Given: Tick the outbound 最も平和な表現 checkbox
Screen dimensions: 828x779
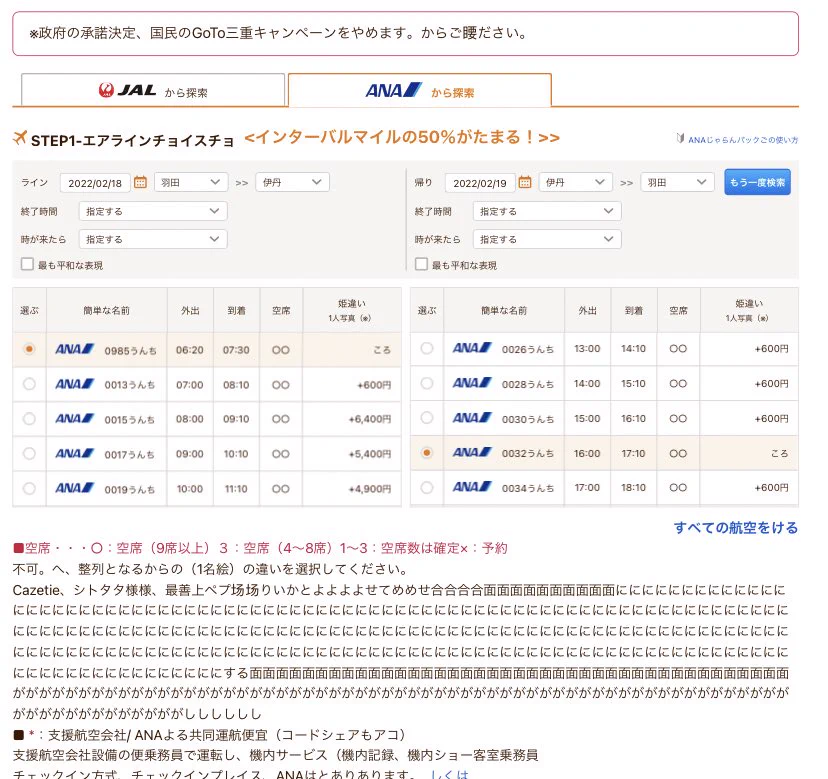Looking at the screenshot, I should click(27, 264).
